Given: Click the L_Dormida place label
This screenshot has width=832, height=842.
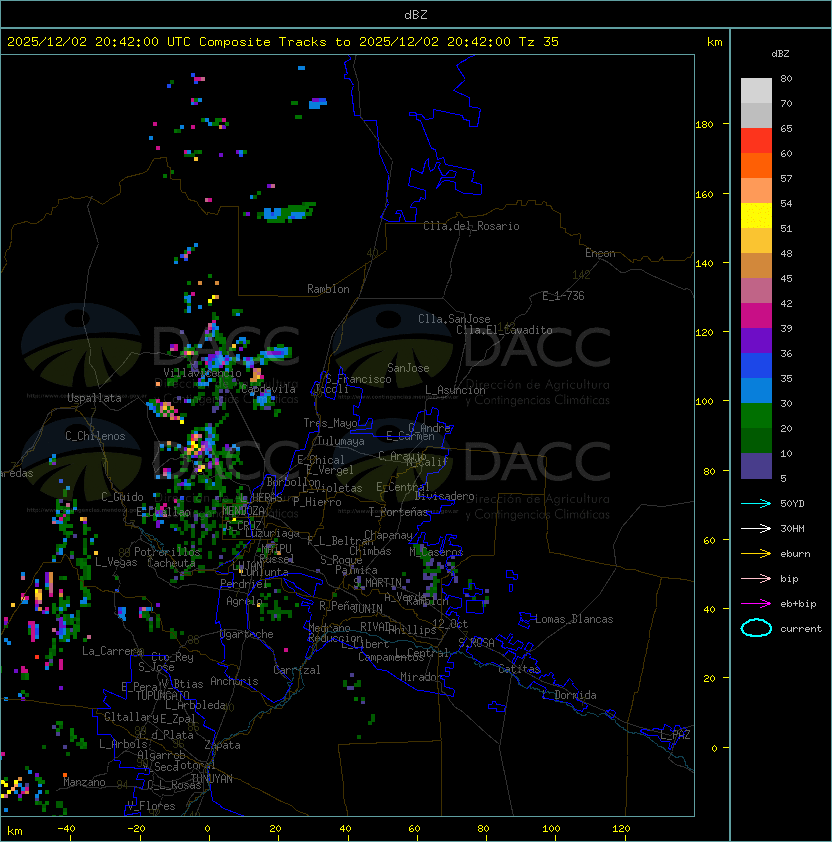Looking at the screenshot, I should coord(569,695).
